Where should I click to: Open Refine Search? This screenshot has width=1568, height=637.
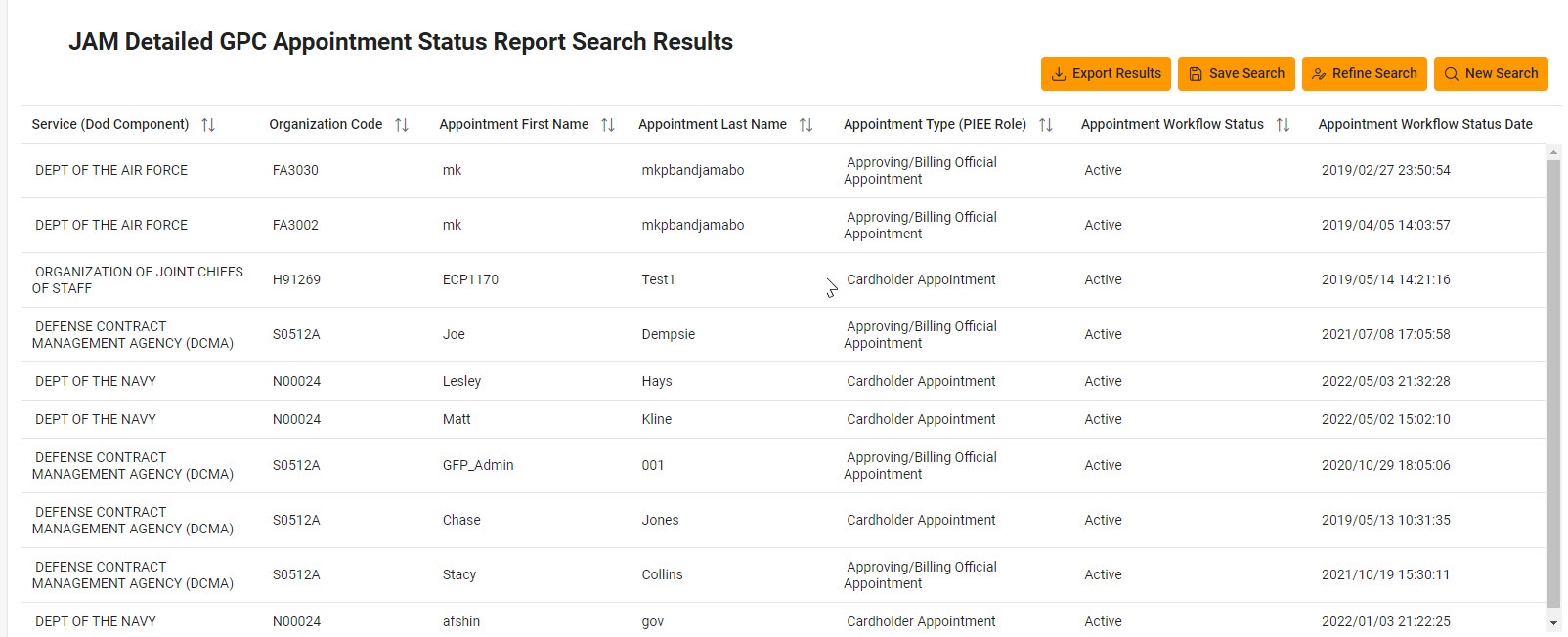[x=1365, y=73]
